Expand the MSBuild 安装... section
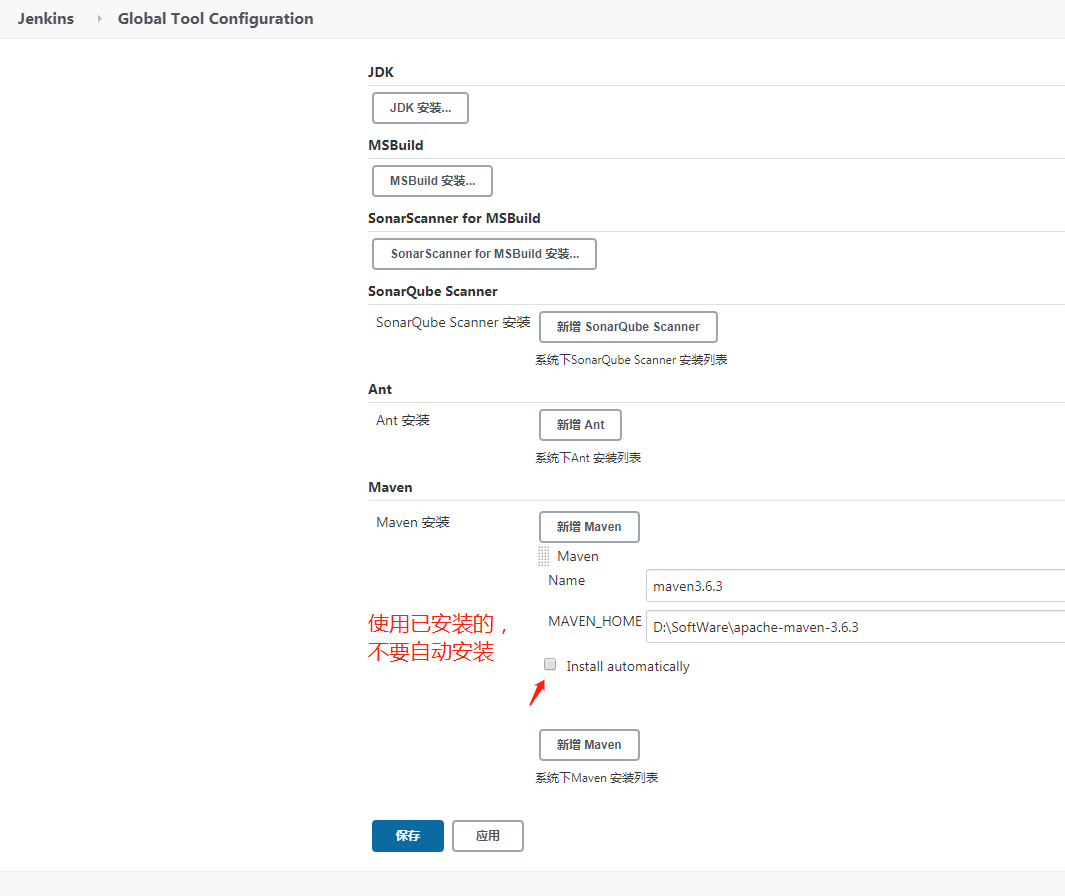 coord(432,181)
